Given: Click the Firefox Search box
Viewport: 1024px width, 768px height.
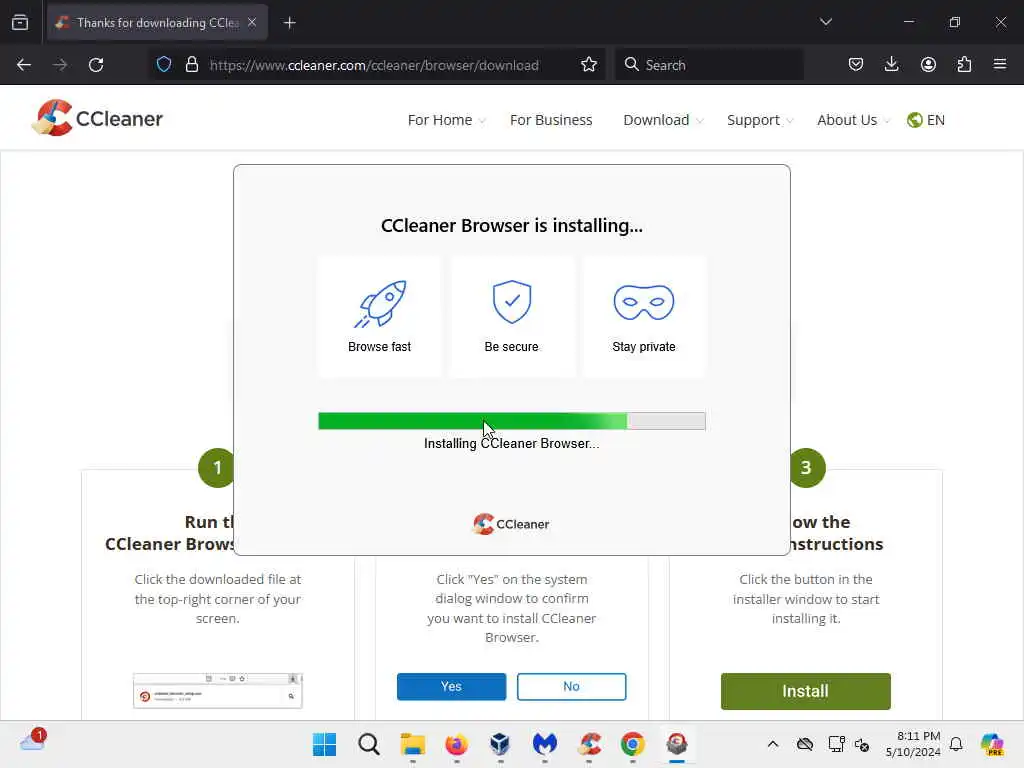Looking at the screenshot, I should [709, 65].
